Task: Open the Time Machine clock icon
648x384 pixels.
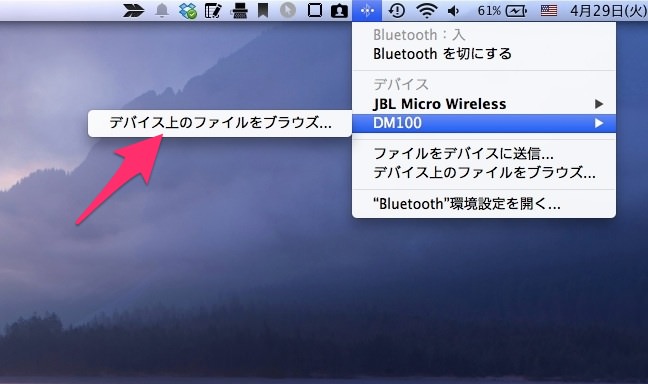Action: click(x=396, y=10)
